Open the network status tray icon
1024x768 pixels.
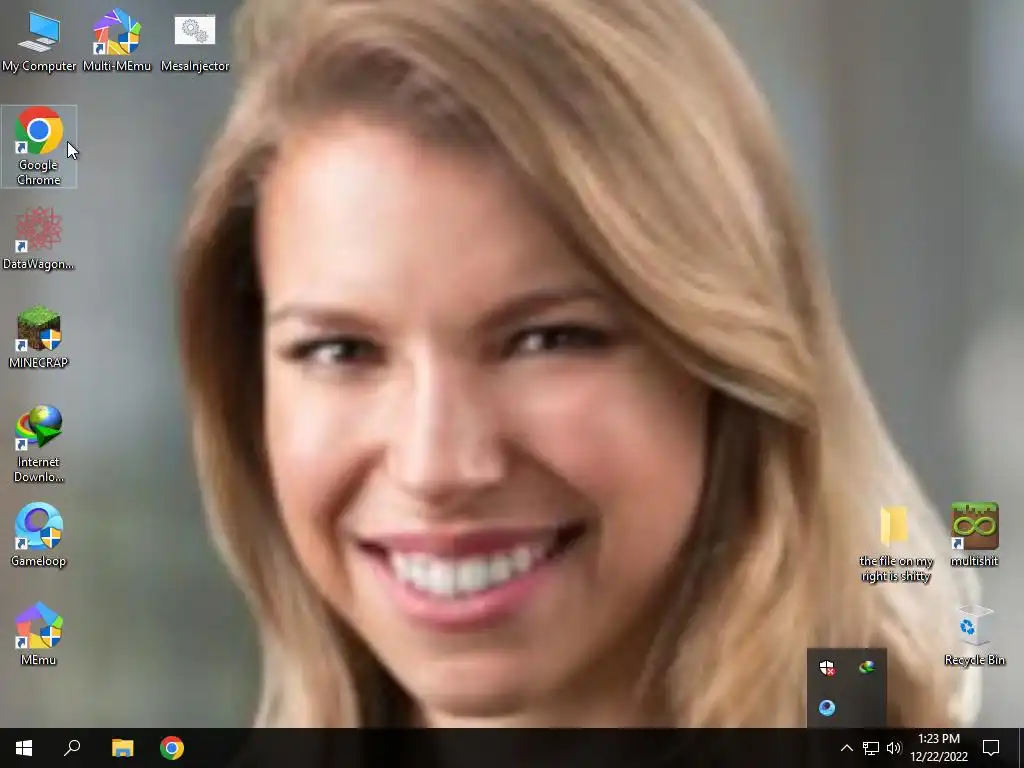point(871,748)
